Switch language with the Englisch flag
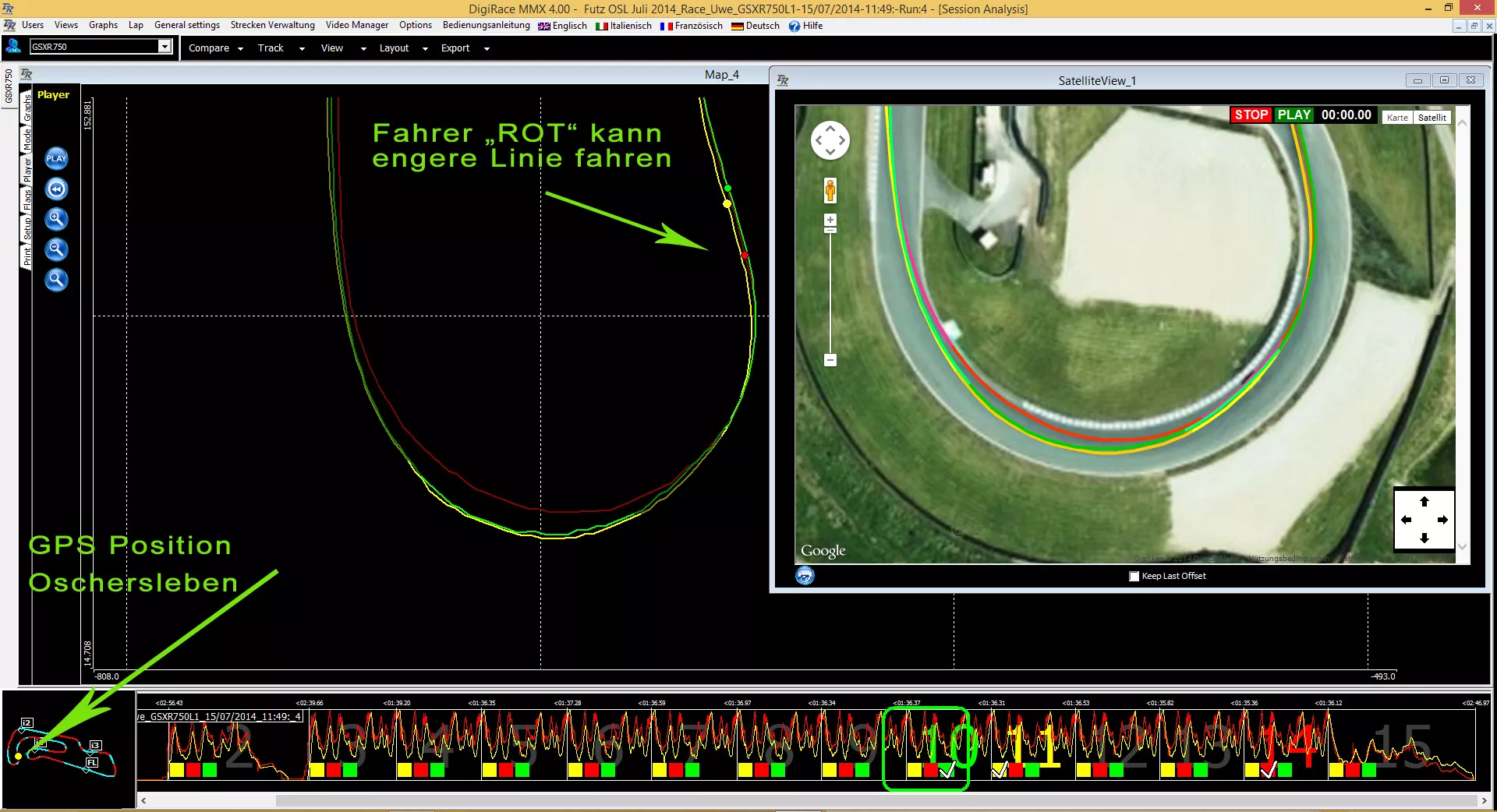This screenshot has height=812, width=1497. [x=543, y=26]
